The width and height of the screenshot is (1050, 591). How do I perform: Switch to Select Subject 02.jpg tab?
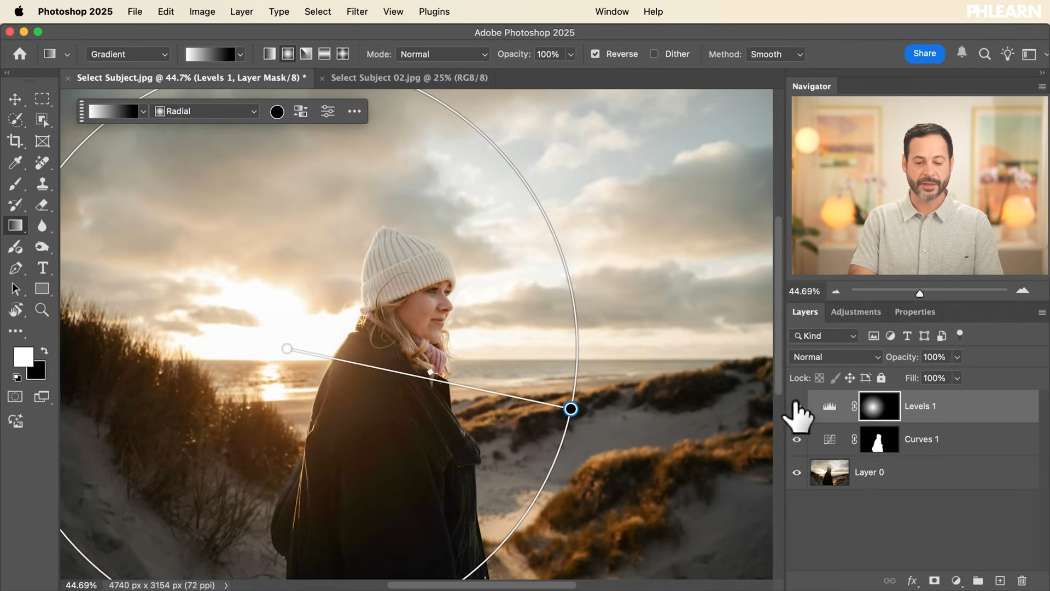[x=408, y=78]
